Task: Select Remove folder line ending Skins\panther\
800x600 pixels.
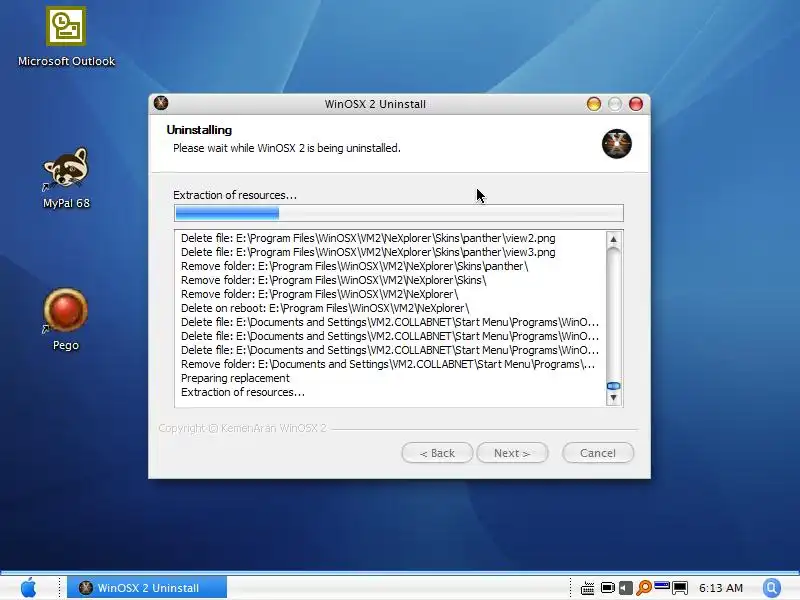Action: [x=355, y=266]
